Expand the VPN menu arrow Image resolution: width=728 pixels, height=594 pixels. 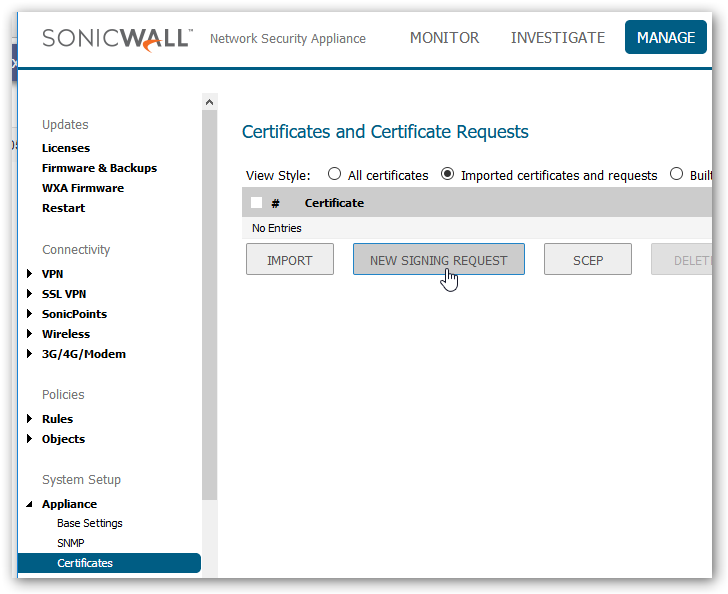(x=29, y=274)
